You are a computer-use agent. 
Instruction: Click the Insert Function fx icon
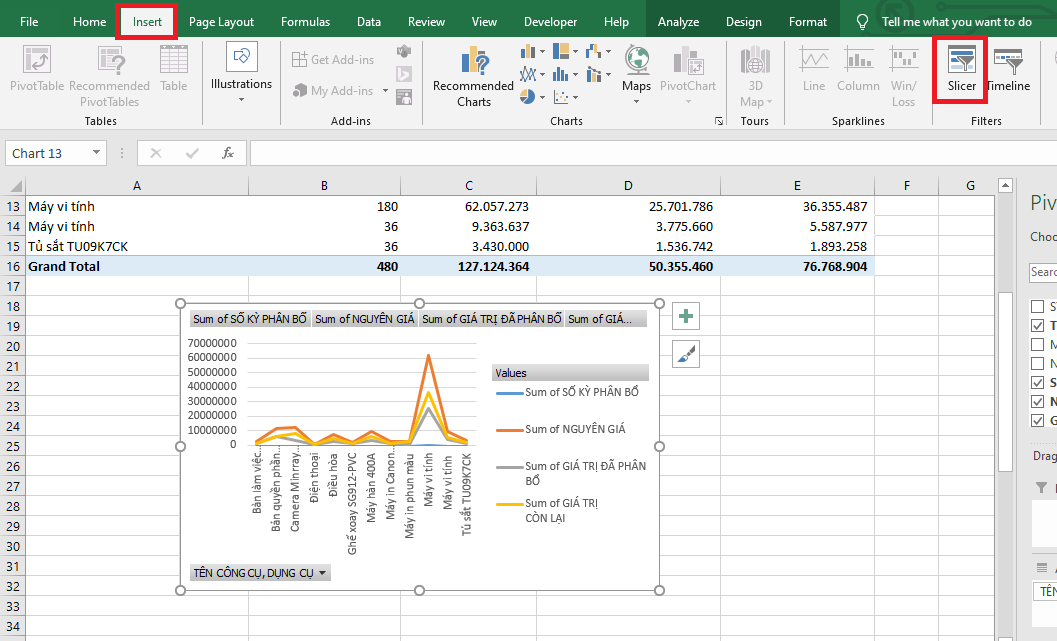pos(228,153)
